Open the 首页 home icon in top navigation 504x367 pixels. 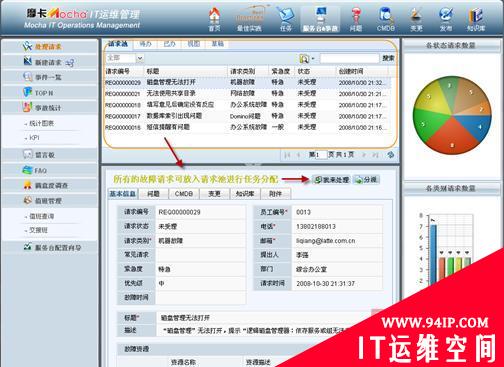click(215, 19)
